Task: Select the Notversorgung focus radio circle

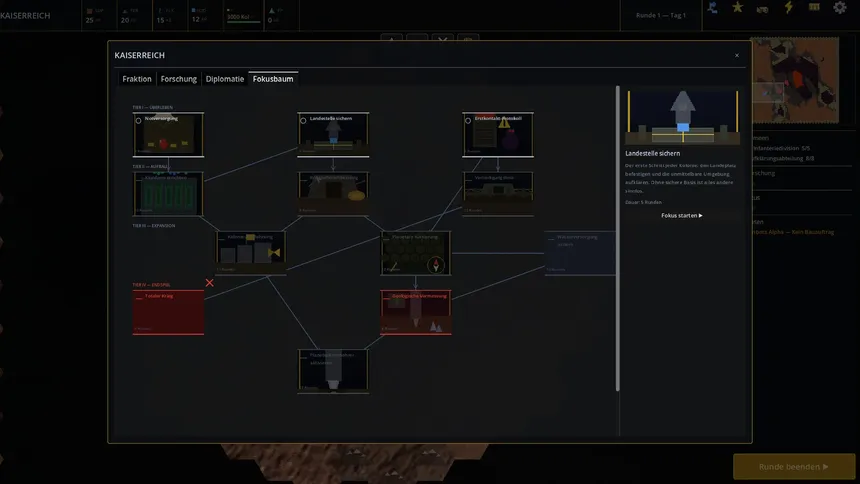Action: (x=138, y=120)
